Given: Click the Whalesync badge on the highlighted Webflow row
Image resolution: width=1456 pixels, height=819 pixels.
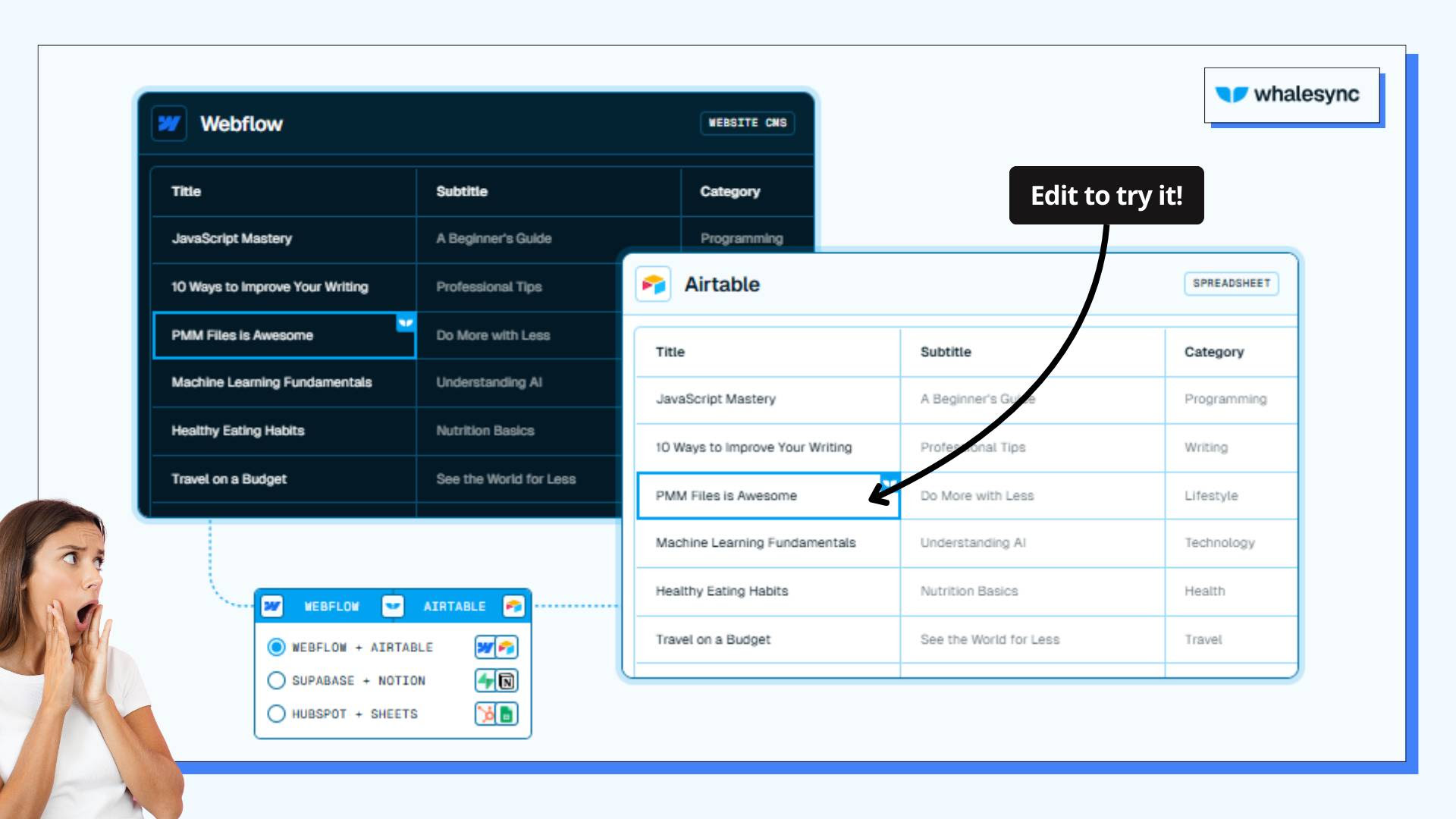Looking at the screenshot, I should 406,322.
